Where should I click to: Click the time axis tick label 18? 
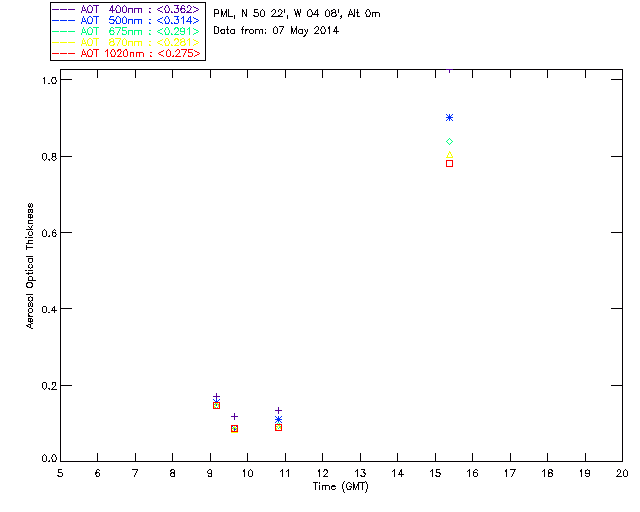click(x=547, y=473)
